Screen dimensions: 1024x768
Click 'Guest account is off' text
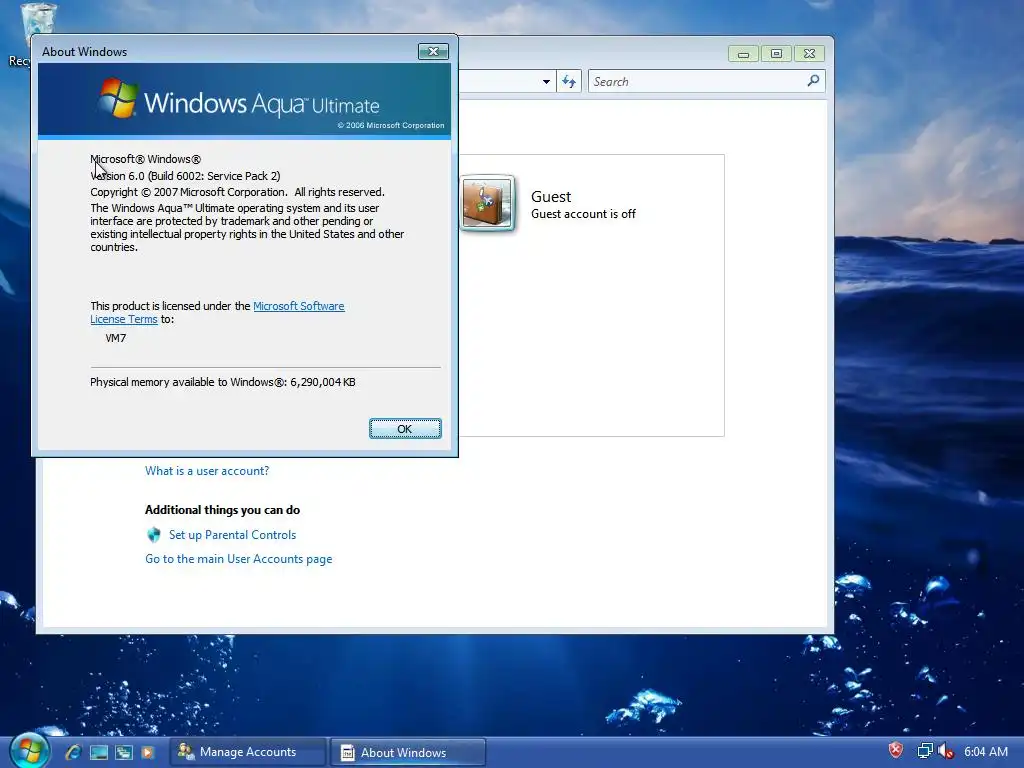click(583, 214)
